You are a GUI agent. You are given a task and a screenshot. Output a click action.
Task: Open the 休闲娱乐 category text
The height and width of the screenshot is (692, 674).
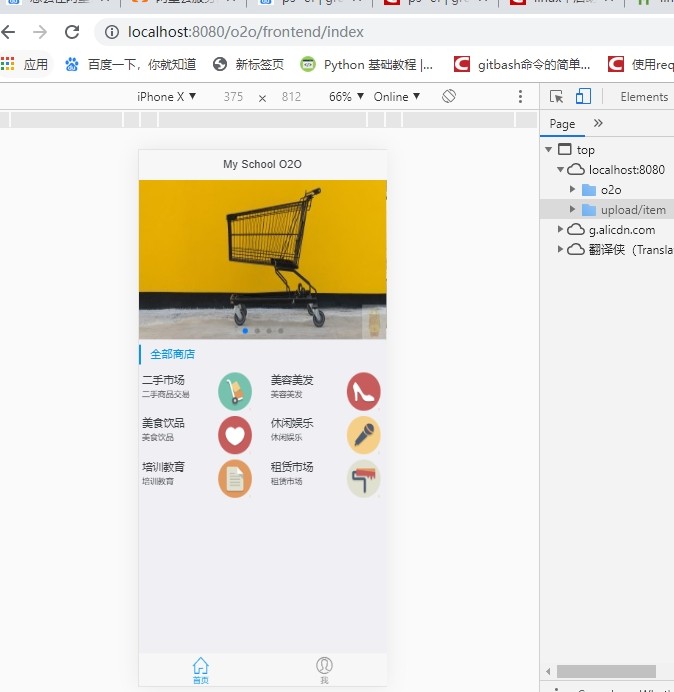[x=292, y=423]
